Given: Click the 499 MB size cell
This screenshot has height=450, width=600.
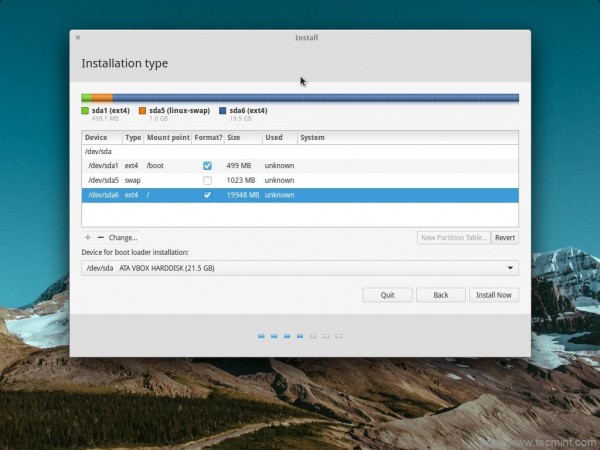Looking at the screenshot, I should (239, 166).
